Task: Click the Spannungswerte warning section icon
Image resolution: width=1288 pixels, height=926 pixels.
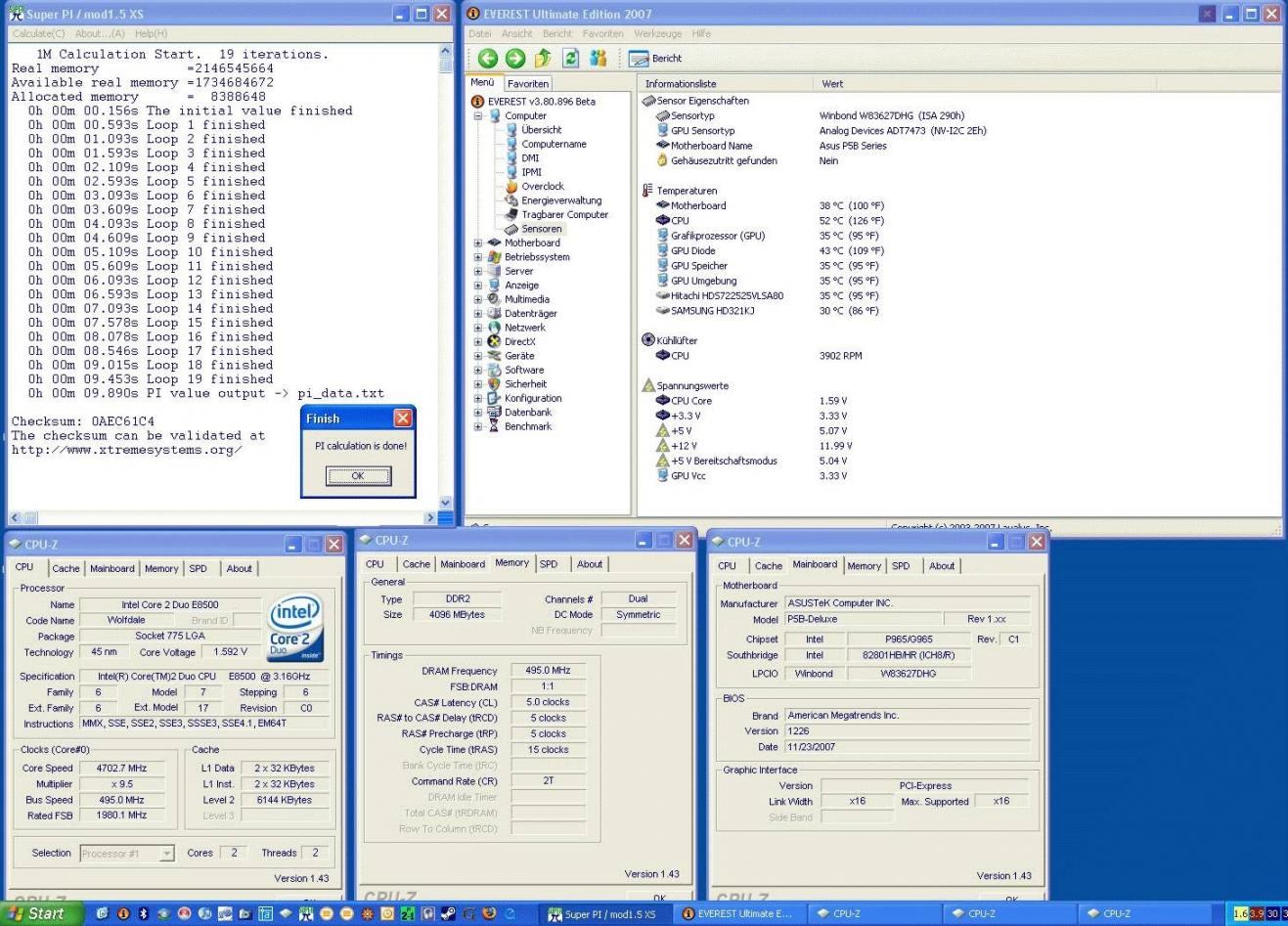Action: pos(647,385)
